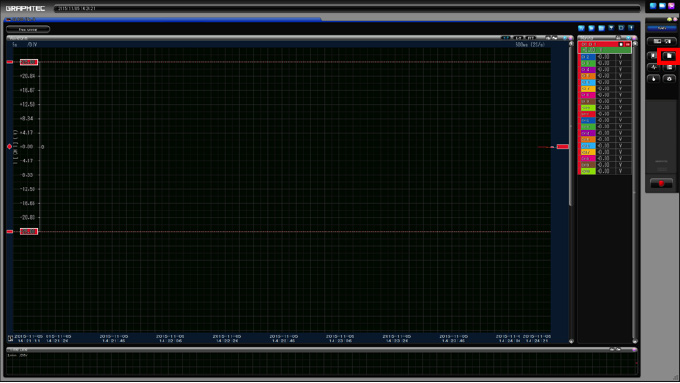Click the blue button atop side panel
680x383 pixels.
pyautogui.click(x=661, y=28)
